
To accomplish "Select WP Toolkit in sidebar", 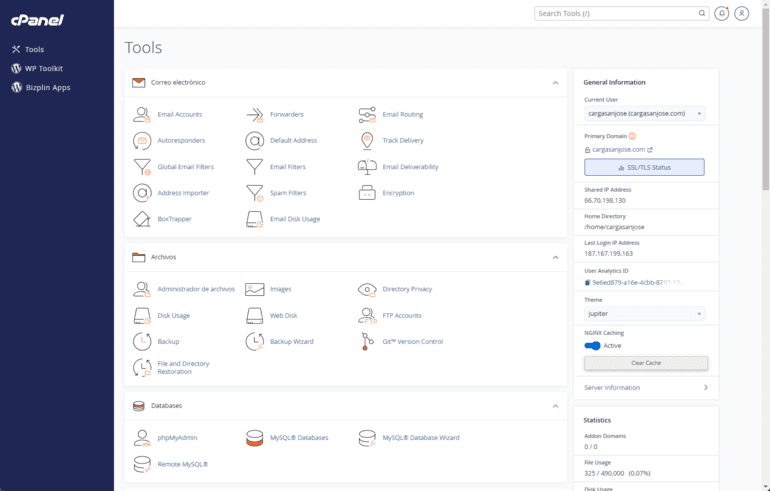I will coord(43,68).
